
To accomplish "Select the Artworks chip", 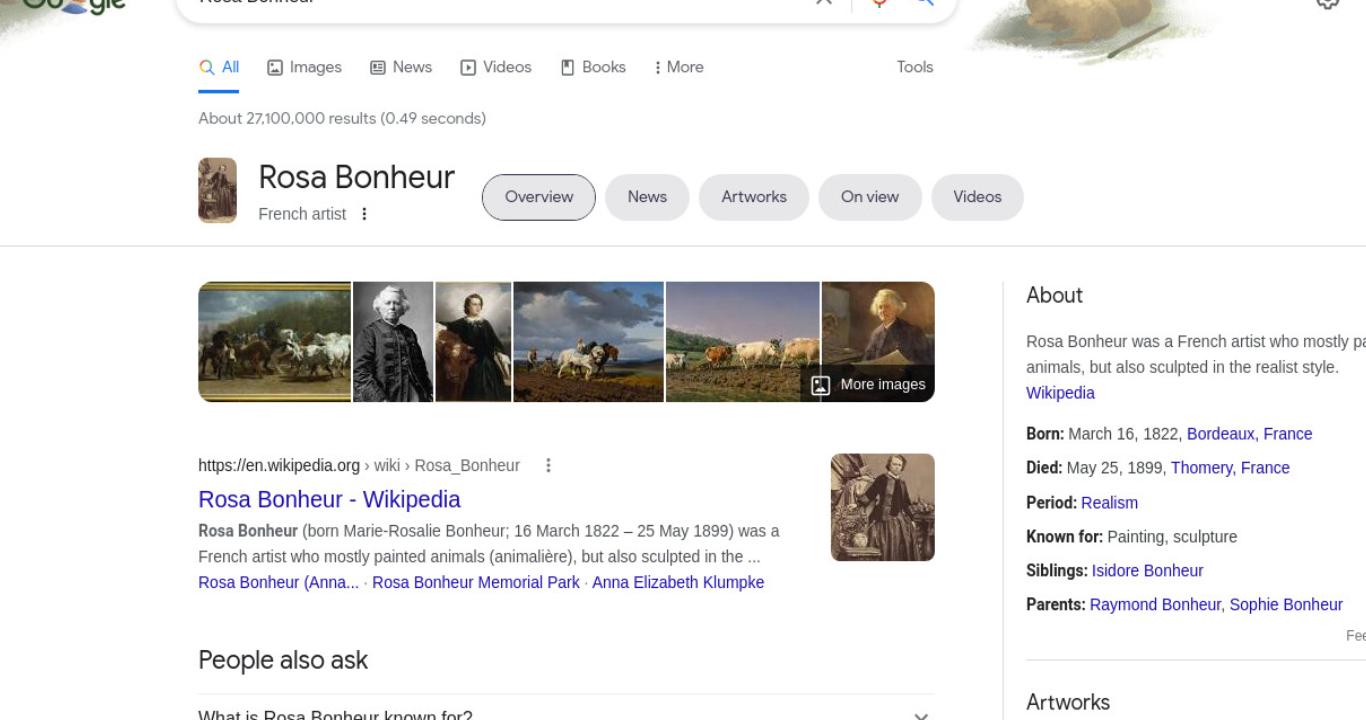I will 754,197.
